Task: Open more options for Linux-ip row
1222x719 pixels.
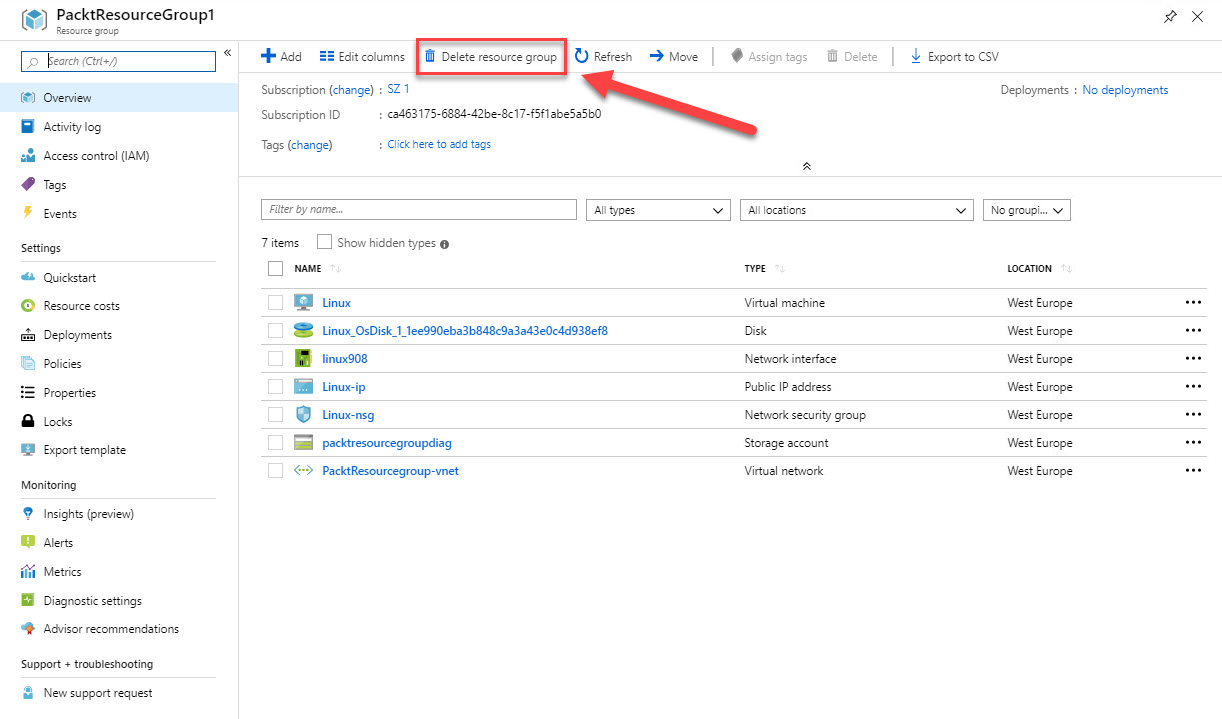Action: click(x=1192, y=386)
